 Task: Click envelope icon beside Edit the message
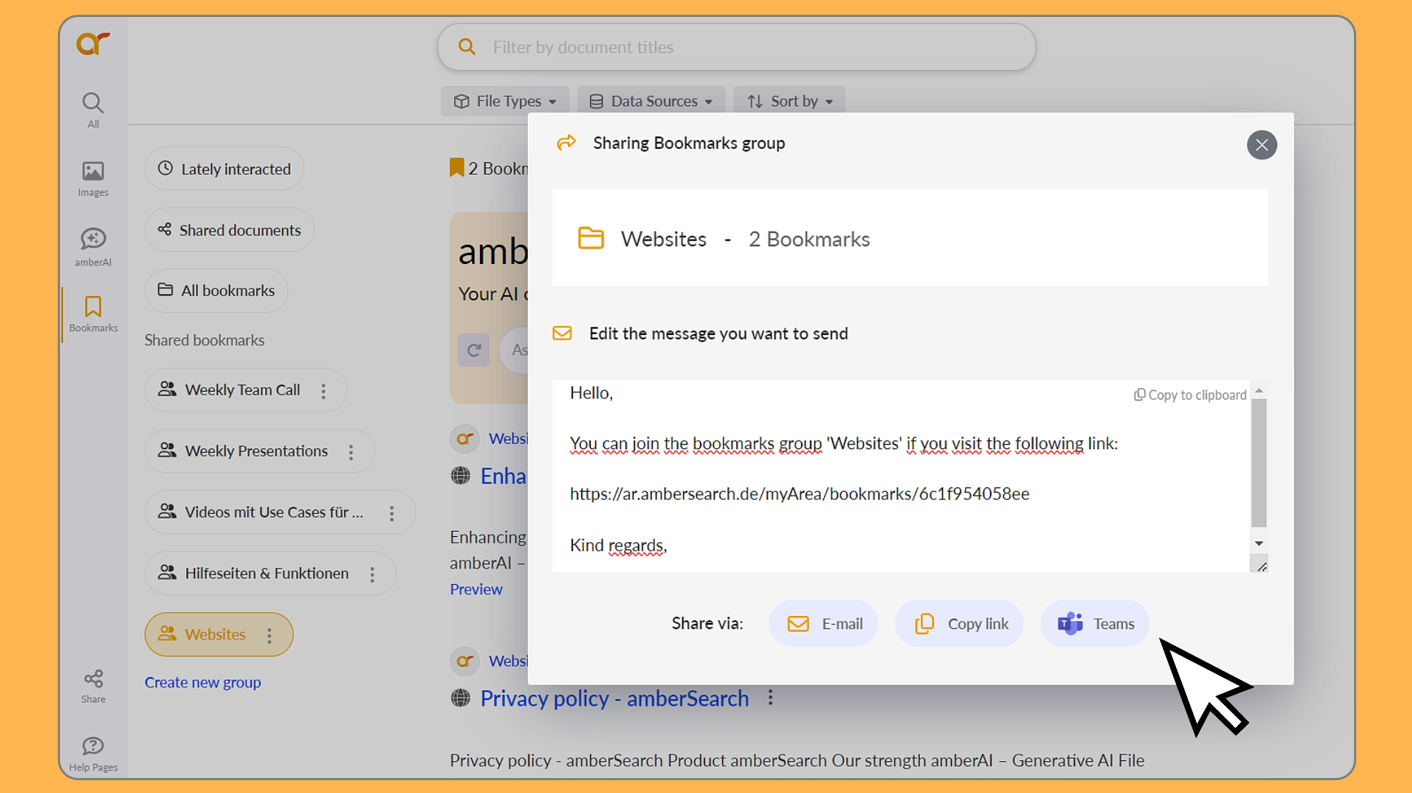(x=563, y=333)
